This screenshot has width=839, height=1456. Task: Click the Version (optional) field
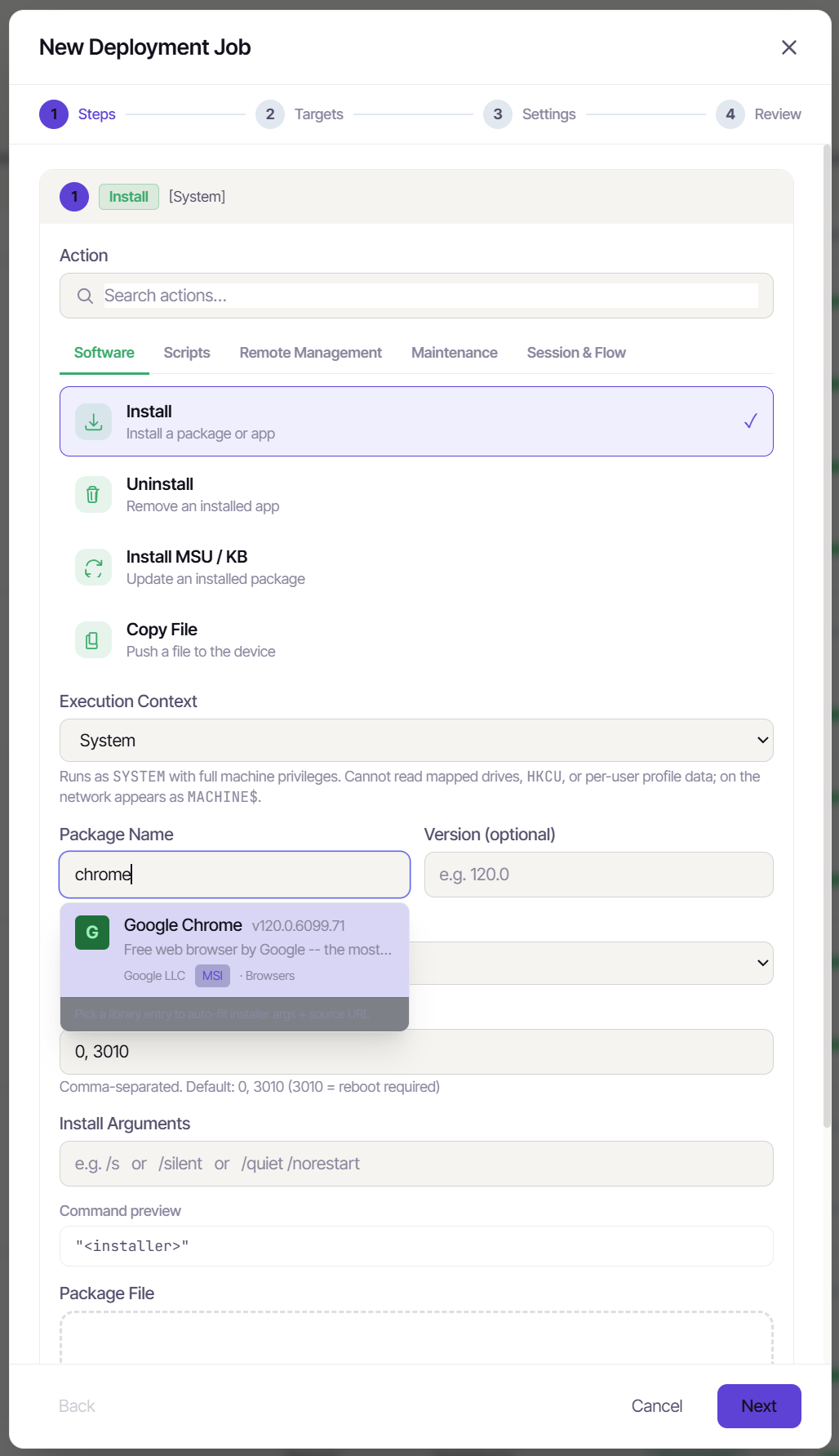tap(599, 875)
